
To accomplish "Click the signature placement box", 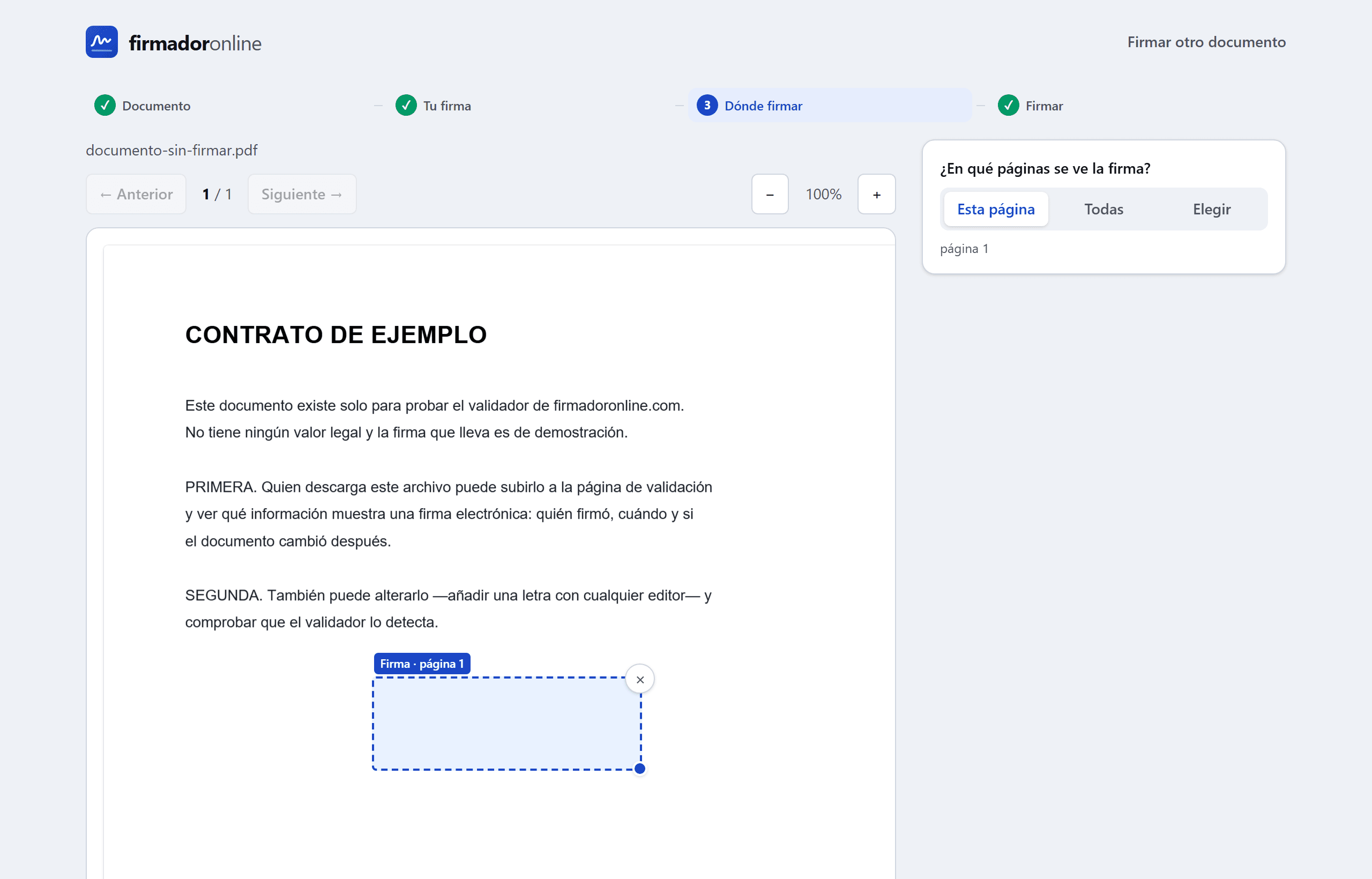I will click(507, 724).
